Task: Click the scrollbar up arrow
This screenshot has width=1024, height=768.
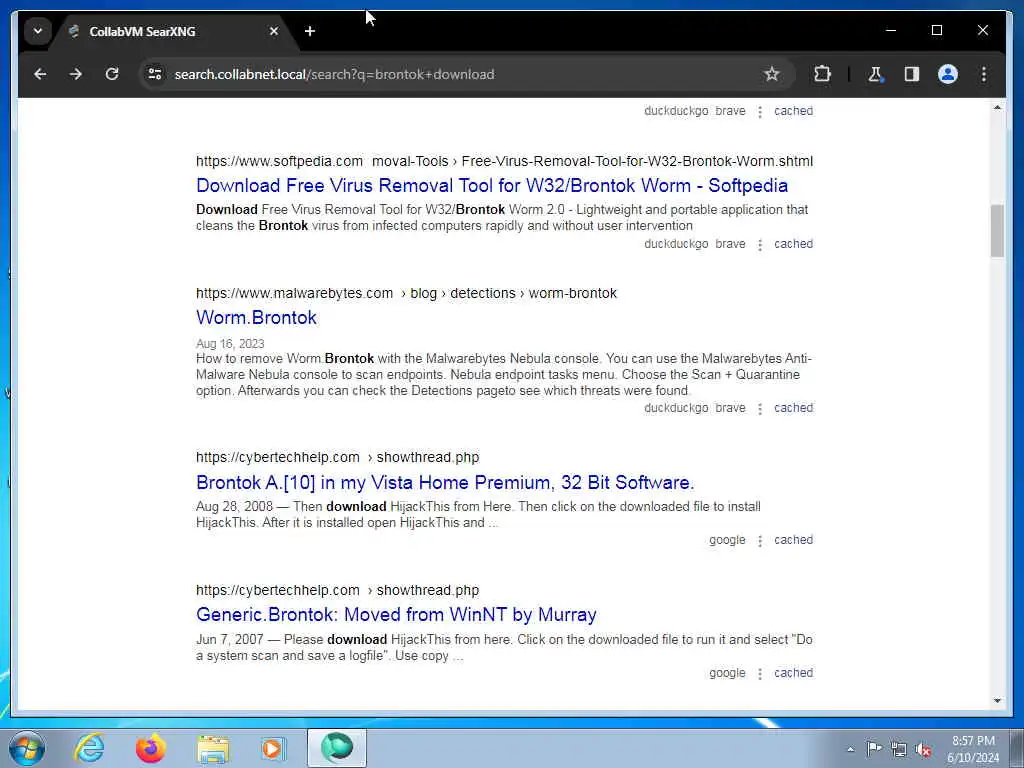Action: (x=997, y=107)
